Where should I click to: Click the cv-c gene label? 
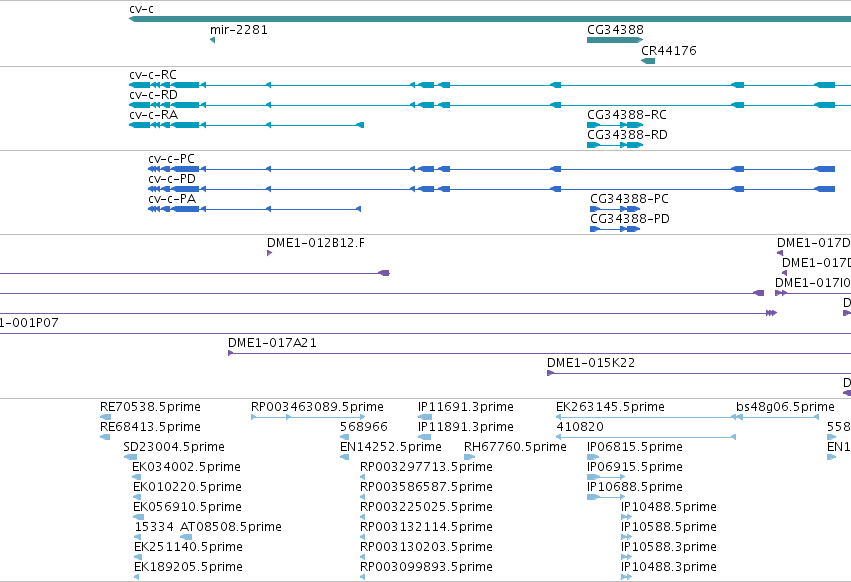[x=141, y=9]
